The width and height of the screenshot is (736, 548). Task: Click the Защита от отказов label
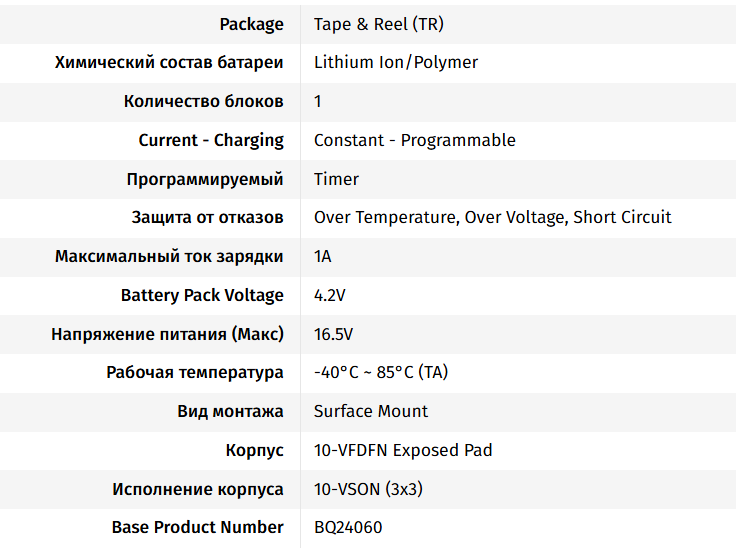(x=207, y=217)
